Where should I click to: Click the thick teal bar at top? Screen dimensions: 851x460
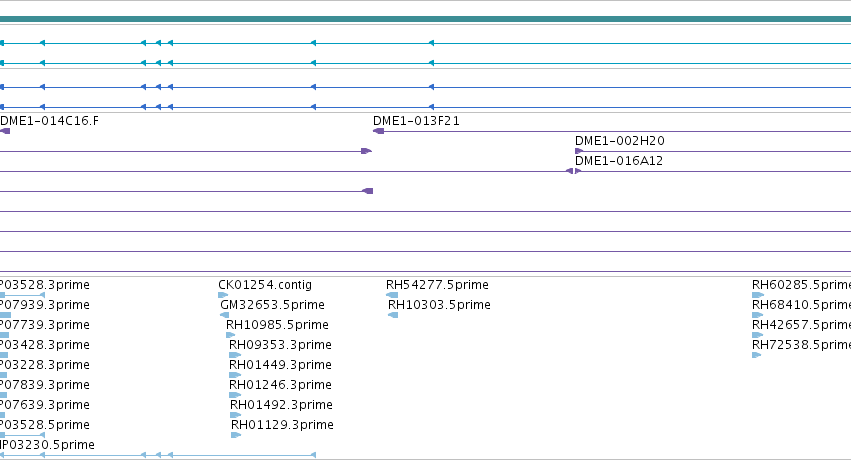pyautogui.click(x=426, y=20)
